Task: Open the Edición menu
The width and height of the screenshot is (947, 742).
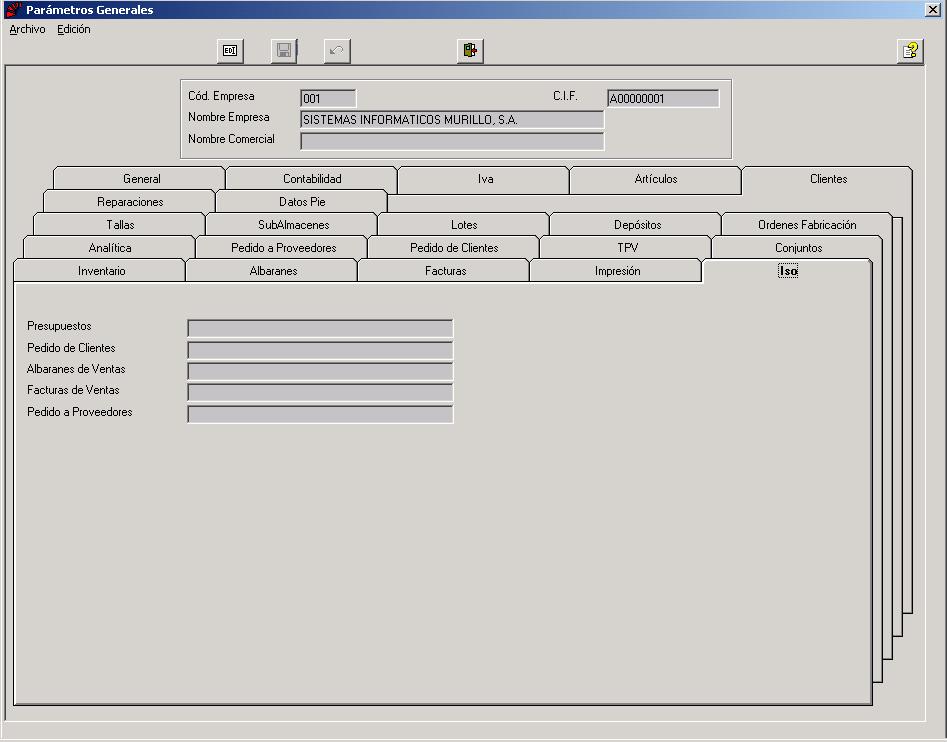Action: click(x=74, y=29)
